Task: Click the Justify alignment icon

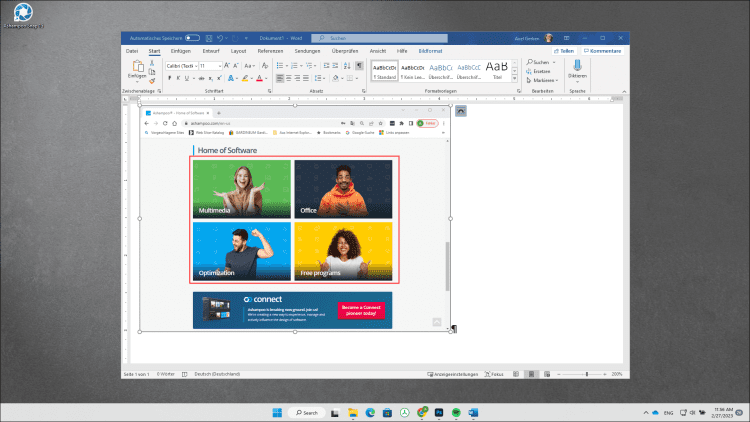Action: [x=306, y=78]
